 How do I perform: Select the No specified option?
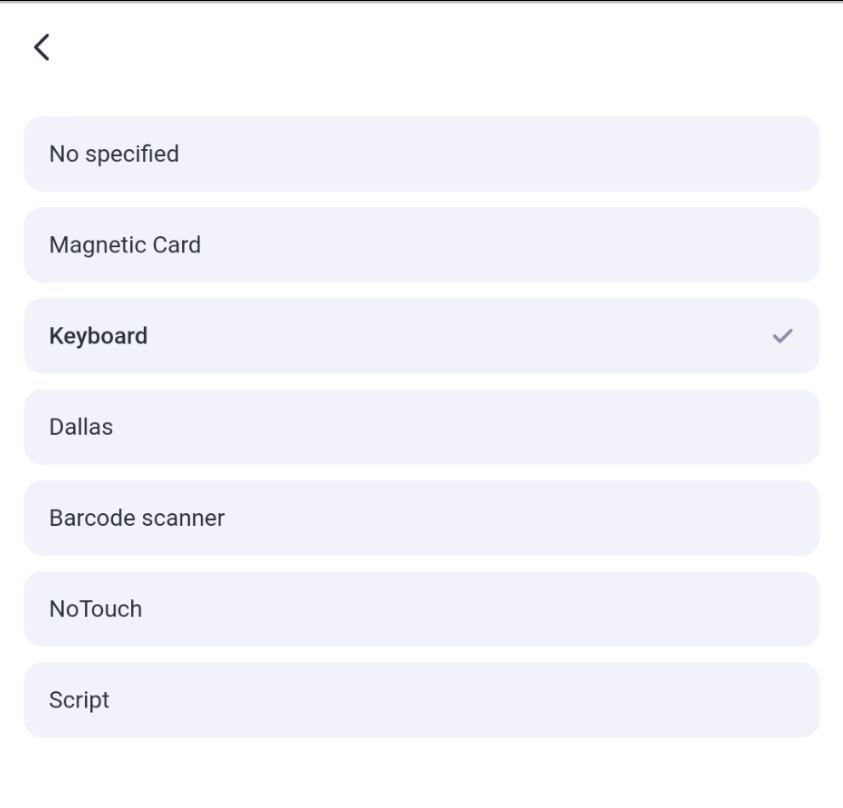pos(422,154)
